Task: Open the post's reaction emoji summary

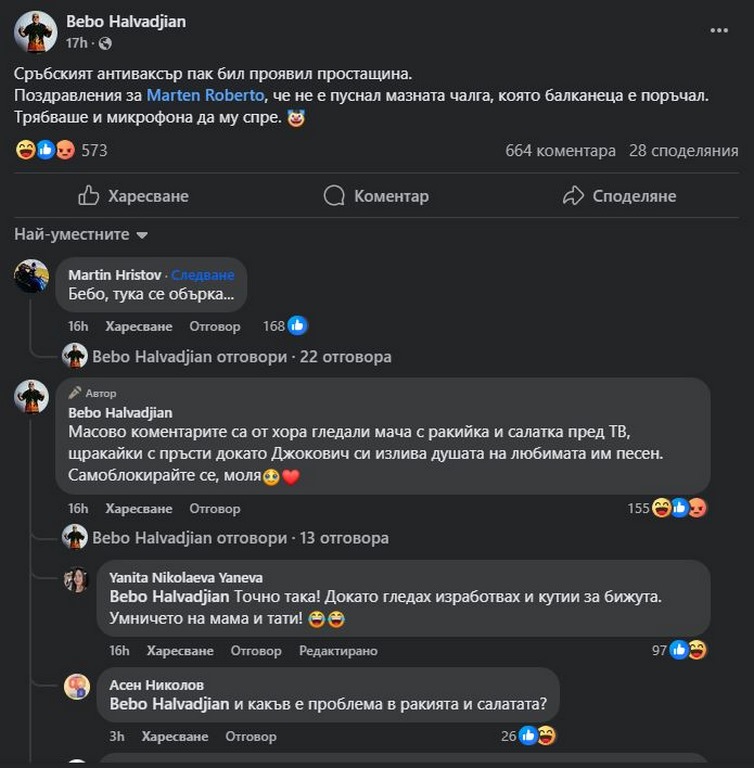Action: (45, 151)
